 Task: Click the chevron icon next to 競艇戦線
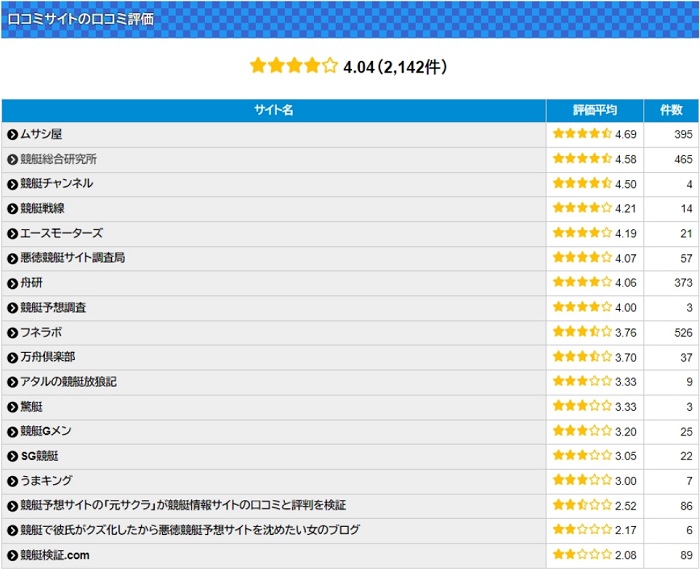[x=12, y=209]
